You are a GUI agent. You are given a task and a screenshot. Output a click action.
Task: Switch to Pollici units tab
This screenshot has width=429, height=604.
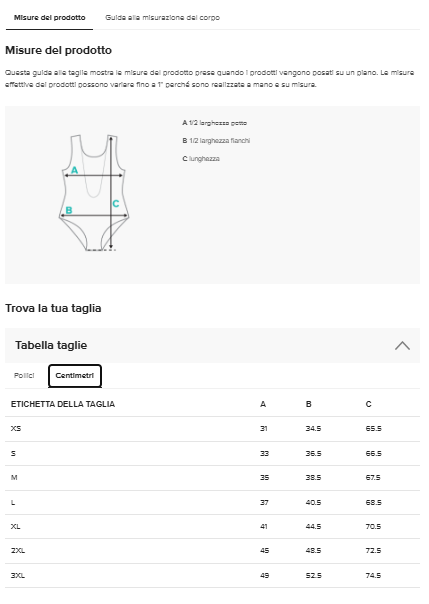(x=24, y=376)
